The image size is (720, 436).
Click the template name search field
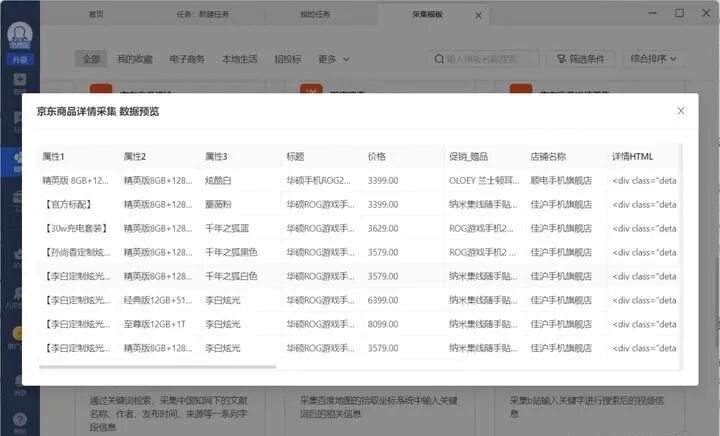(x=484, y=59)
